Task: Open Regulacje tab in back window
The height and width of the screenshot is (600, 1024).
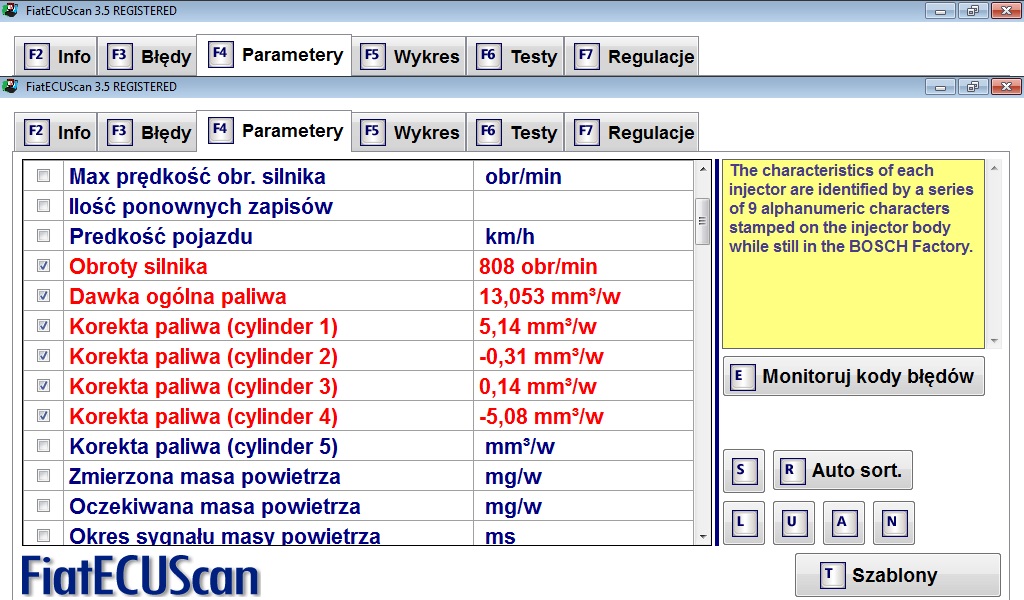Action: [632, 56]
